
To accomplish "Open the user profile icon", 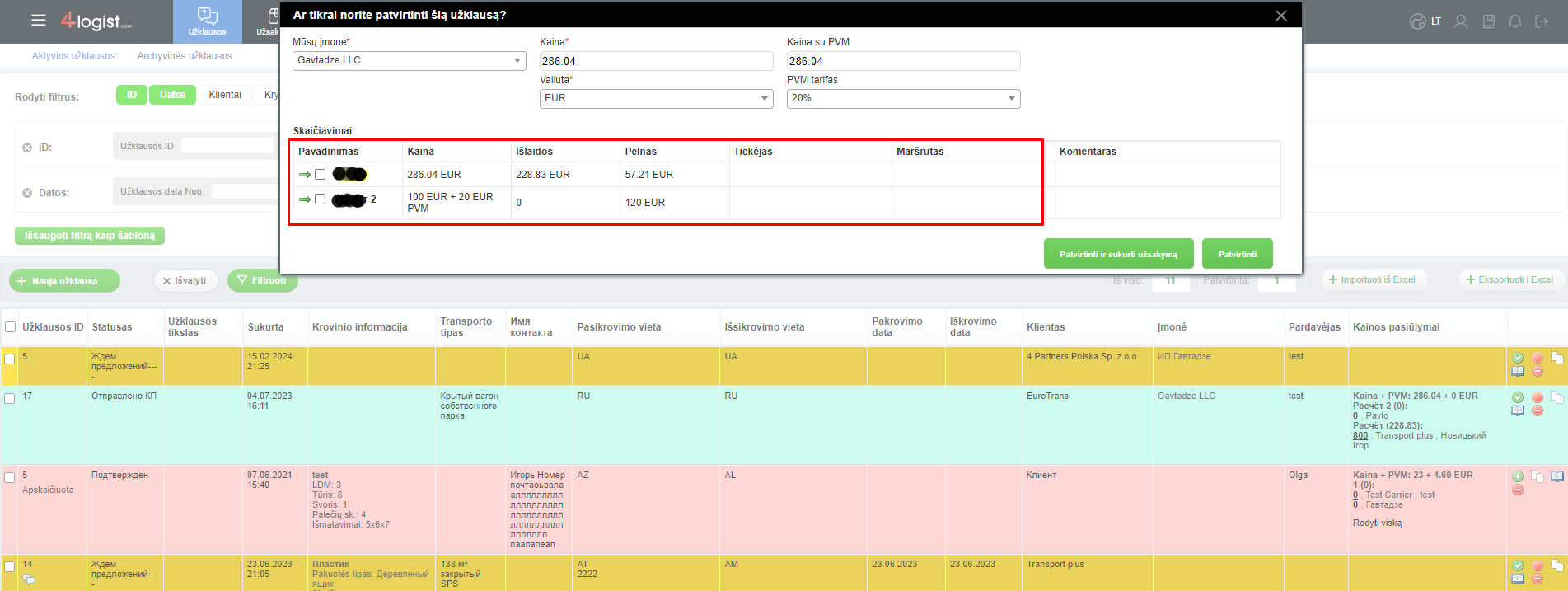I will click(x=1461, y=21).
